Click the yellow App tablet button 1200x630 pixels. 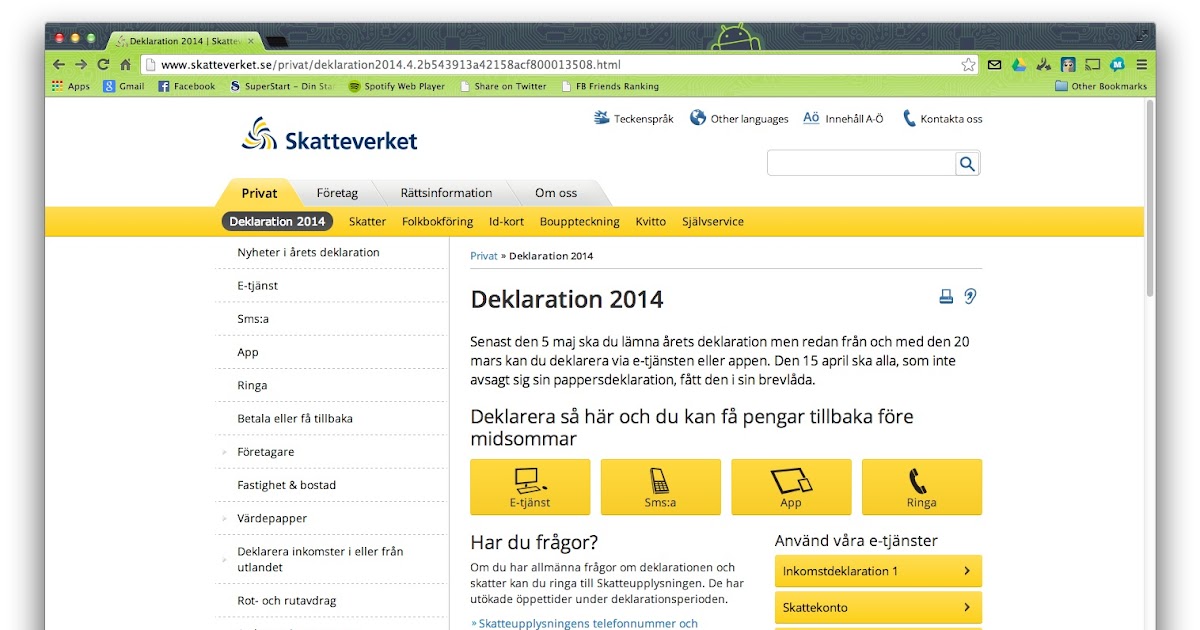click(x=791, y=487)
